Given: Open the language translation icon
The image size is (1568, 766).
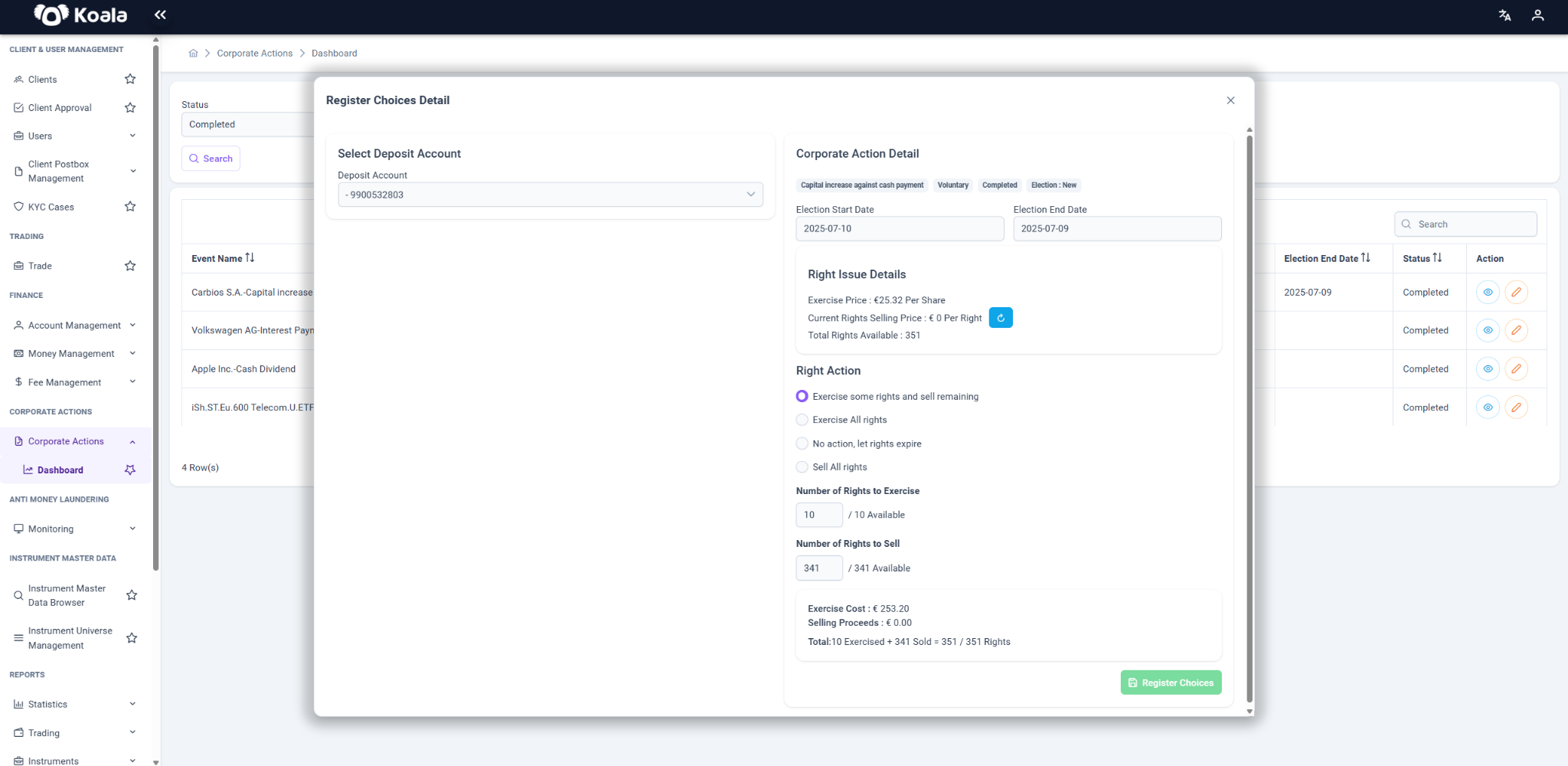Looking at the screenshot, I should 1504,15.
